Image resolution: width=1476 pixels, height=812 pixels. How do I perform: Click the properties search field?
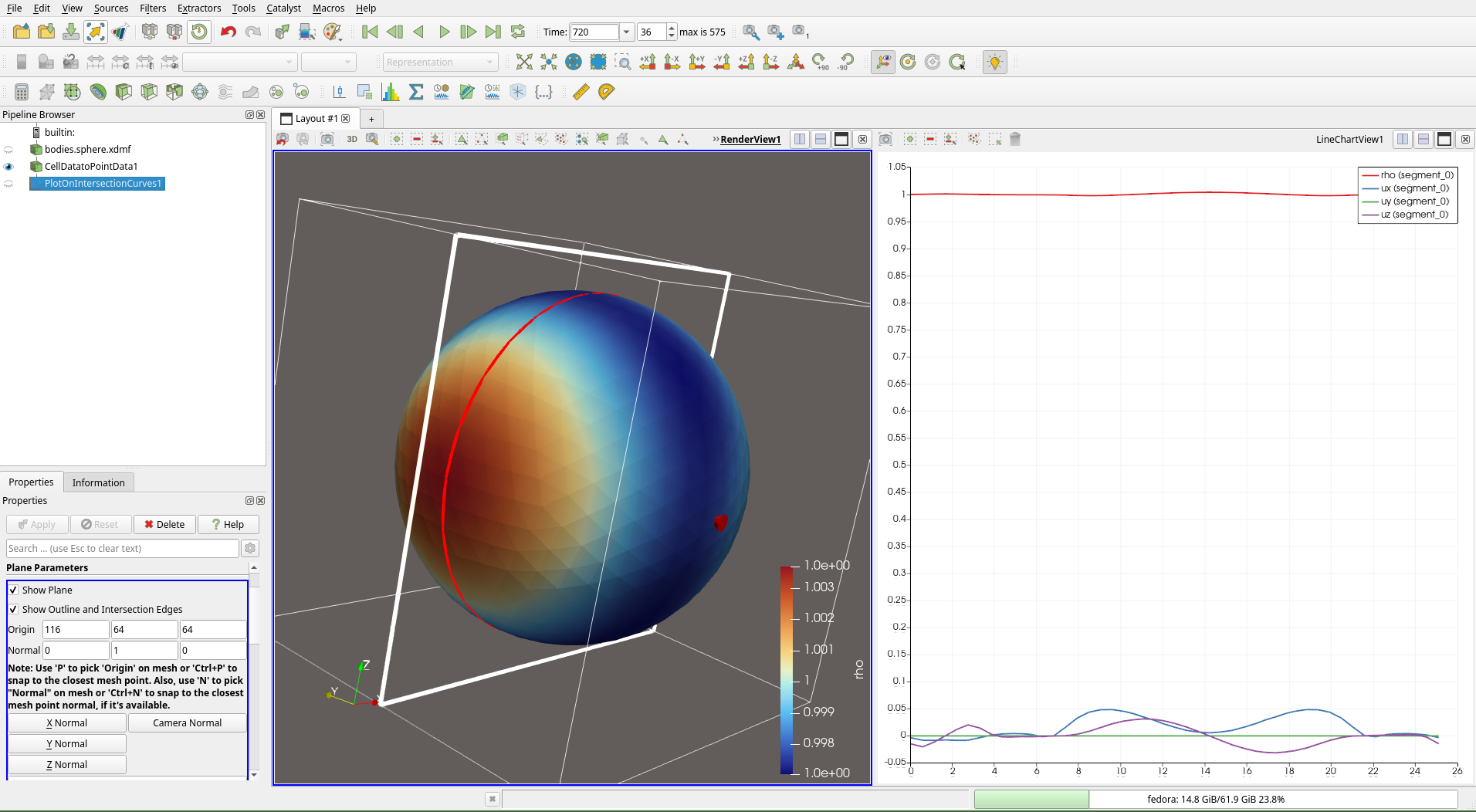coord(123,548)
